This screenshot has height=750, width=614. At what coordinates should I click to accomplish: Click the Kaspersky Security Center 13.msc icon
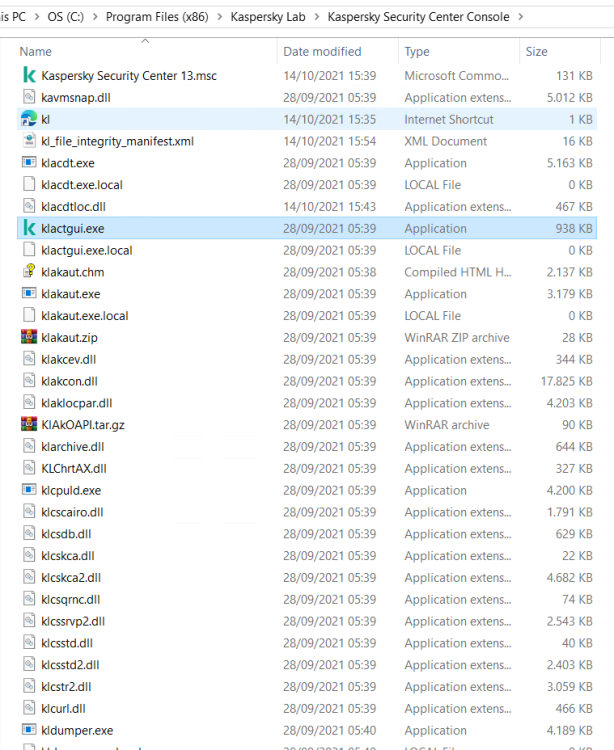pyautogui.click(x=29, y=75)
